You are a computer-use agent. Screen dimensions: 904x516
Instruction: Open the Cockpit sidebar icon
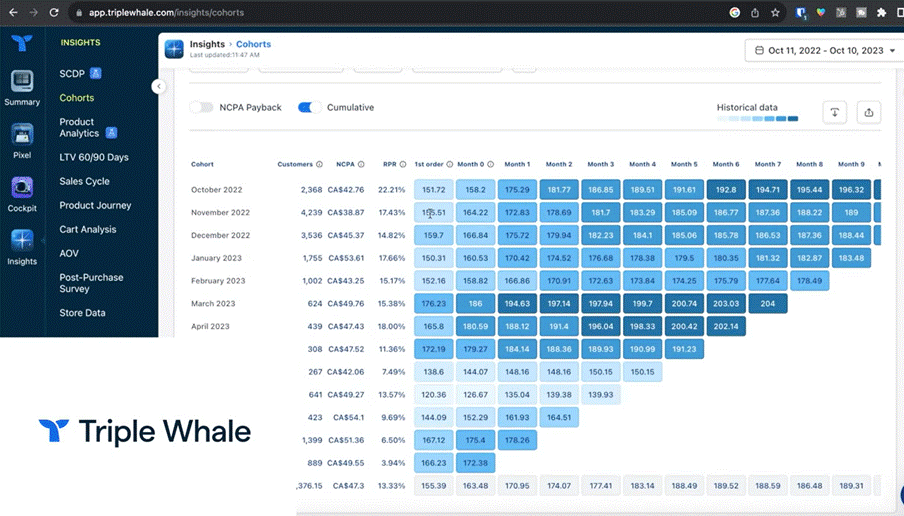pos(21,188)
